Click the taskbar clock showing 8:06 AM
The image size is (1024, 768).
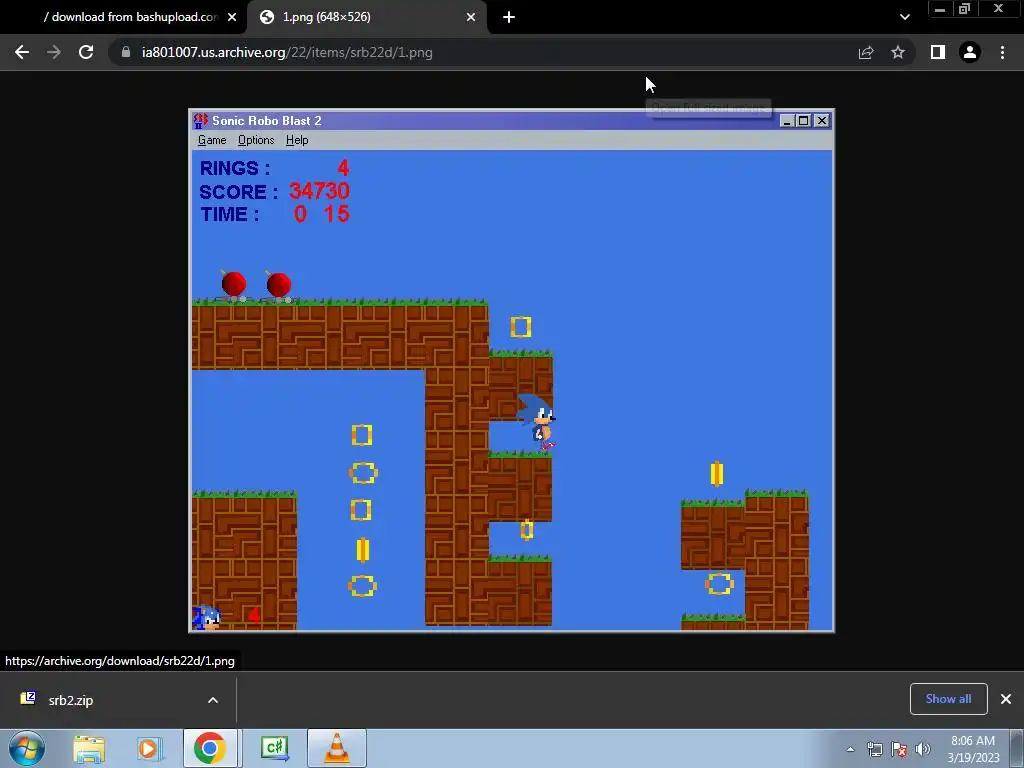pos(973,749)
